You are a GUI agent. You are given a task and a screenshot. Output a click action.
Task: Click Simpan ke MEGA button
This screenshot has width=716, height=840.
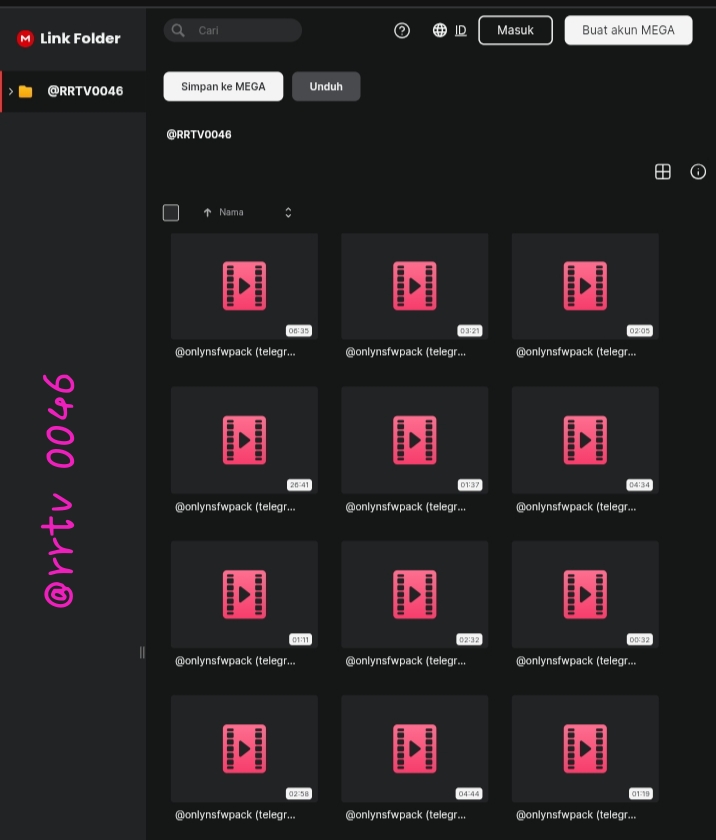pyautogui.click(x=223, y=86)
